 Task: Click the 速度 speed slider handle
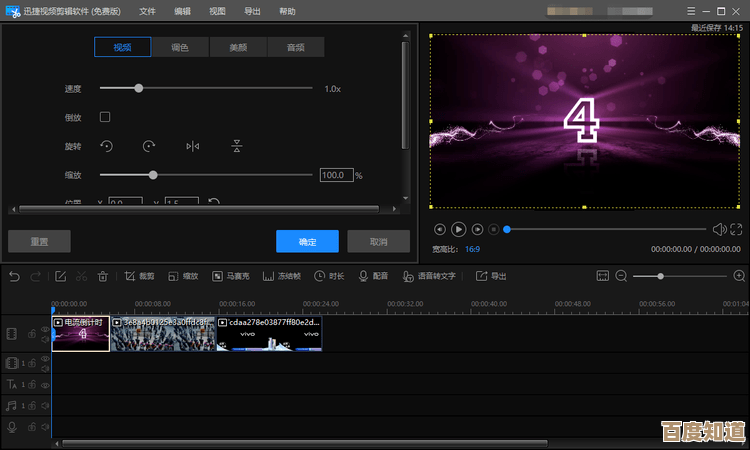139,88
